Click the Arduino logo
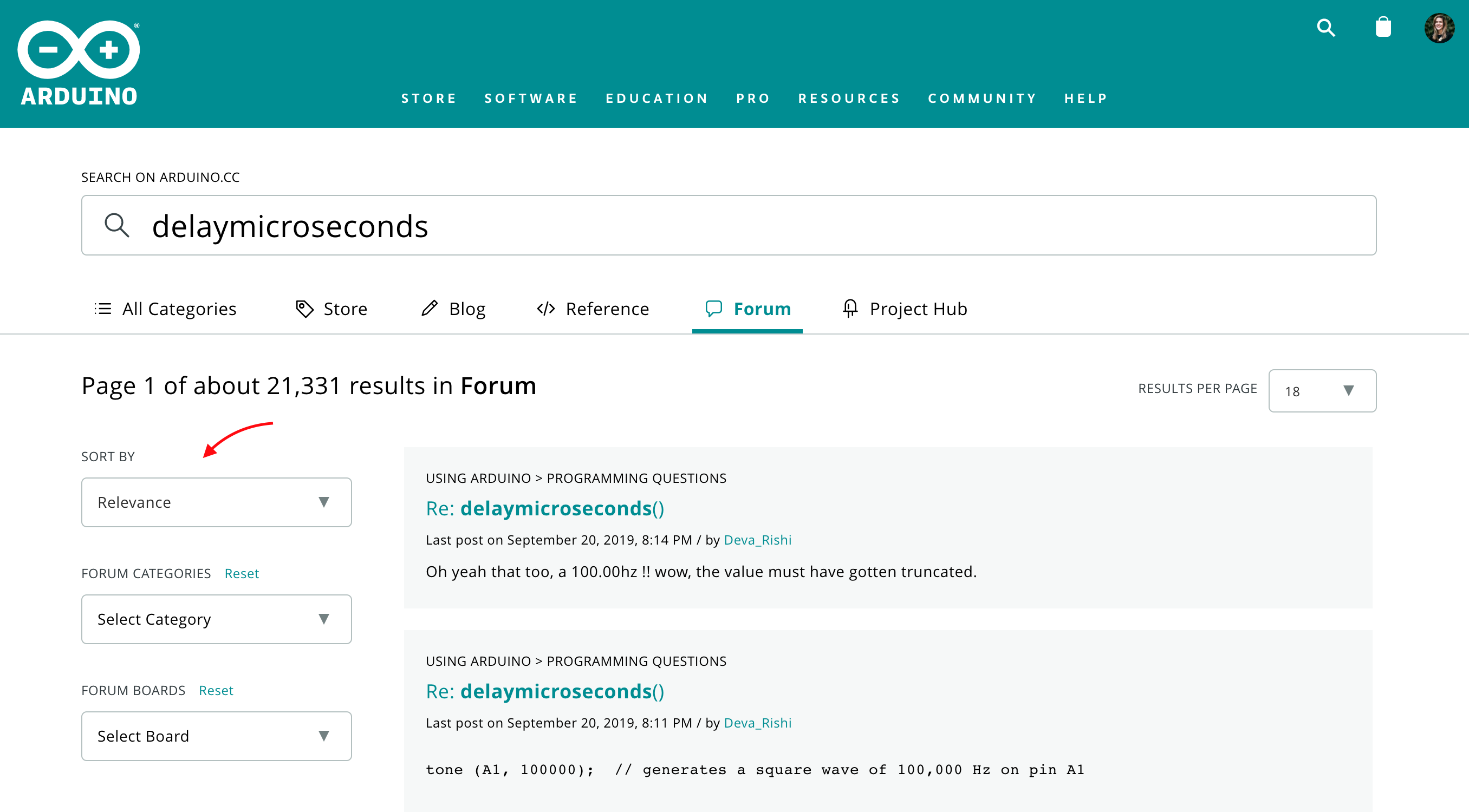The image size is (1469, 812). point(79,63)
